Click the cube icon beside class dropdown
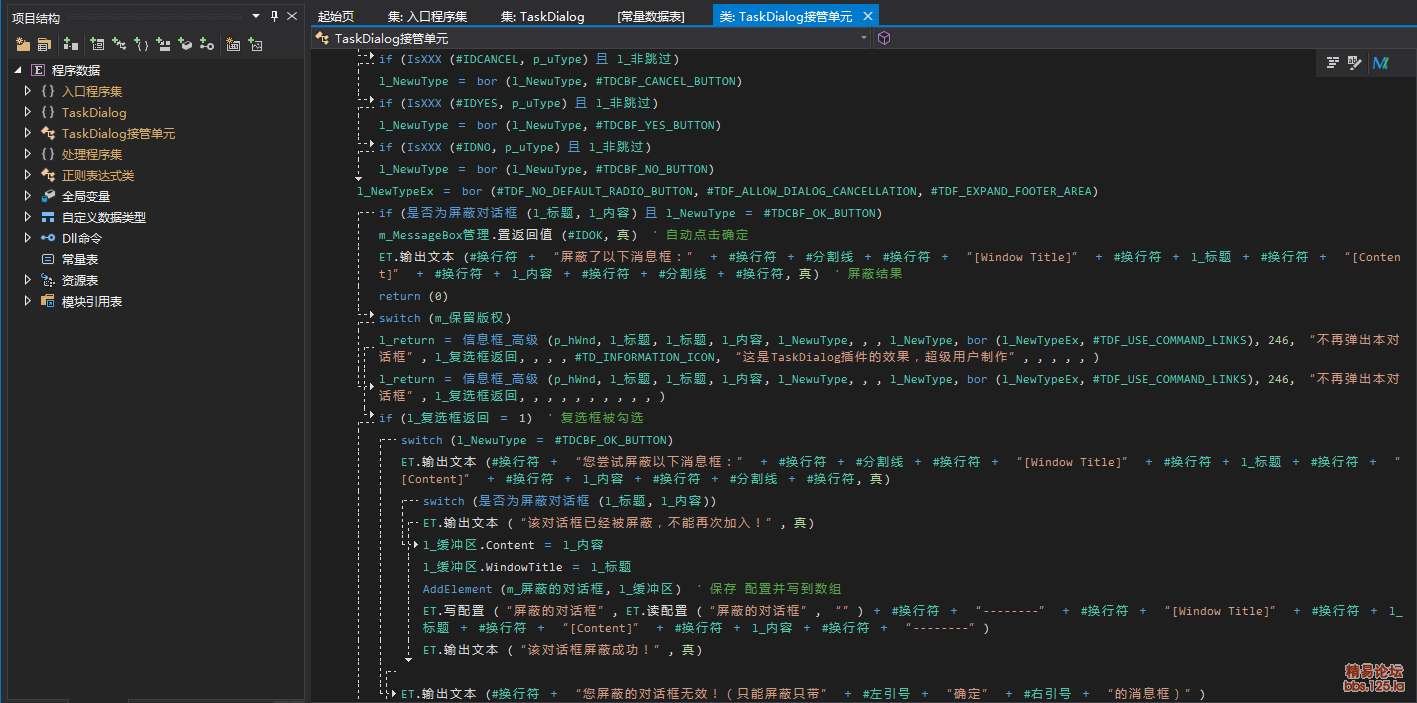The width and height of the screenshot is (1417, 703). (x=884, y=38)
